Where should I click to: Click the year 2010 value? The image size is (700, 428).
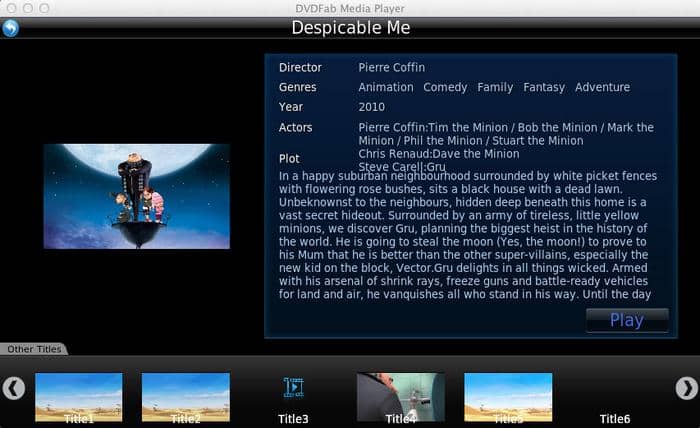tap(371, 107)
